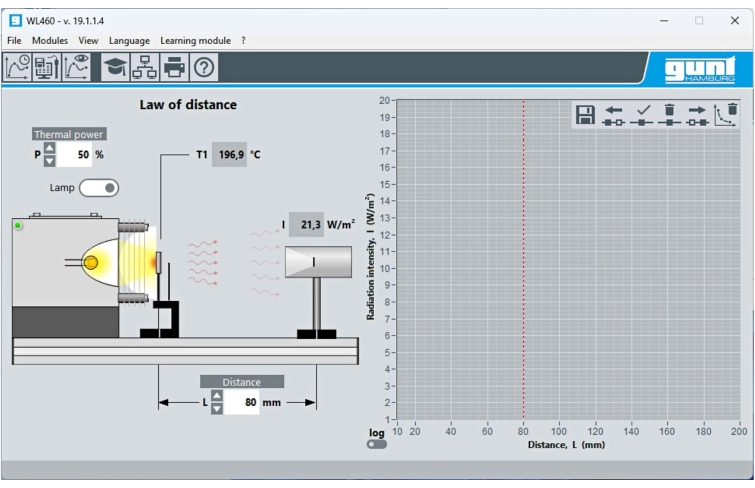Open the Language menu

pyautogui.click(x=129, y=41)
